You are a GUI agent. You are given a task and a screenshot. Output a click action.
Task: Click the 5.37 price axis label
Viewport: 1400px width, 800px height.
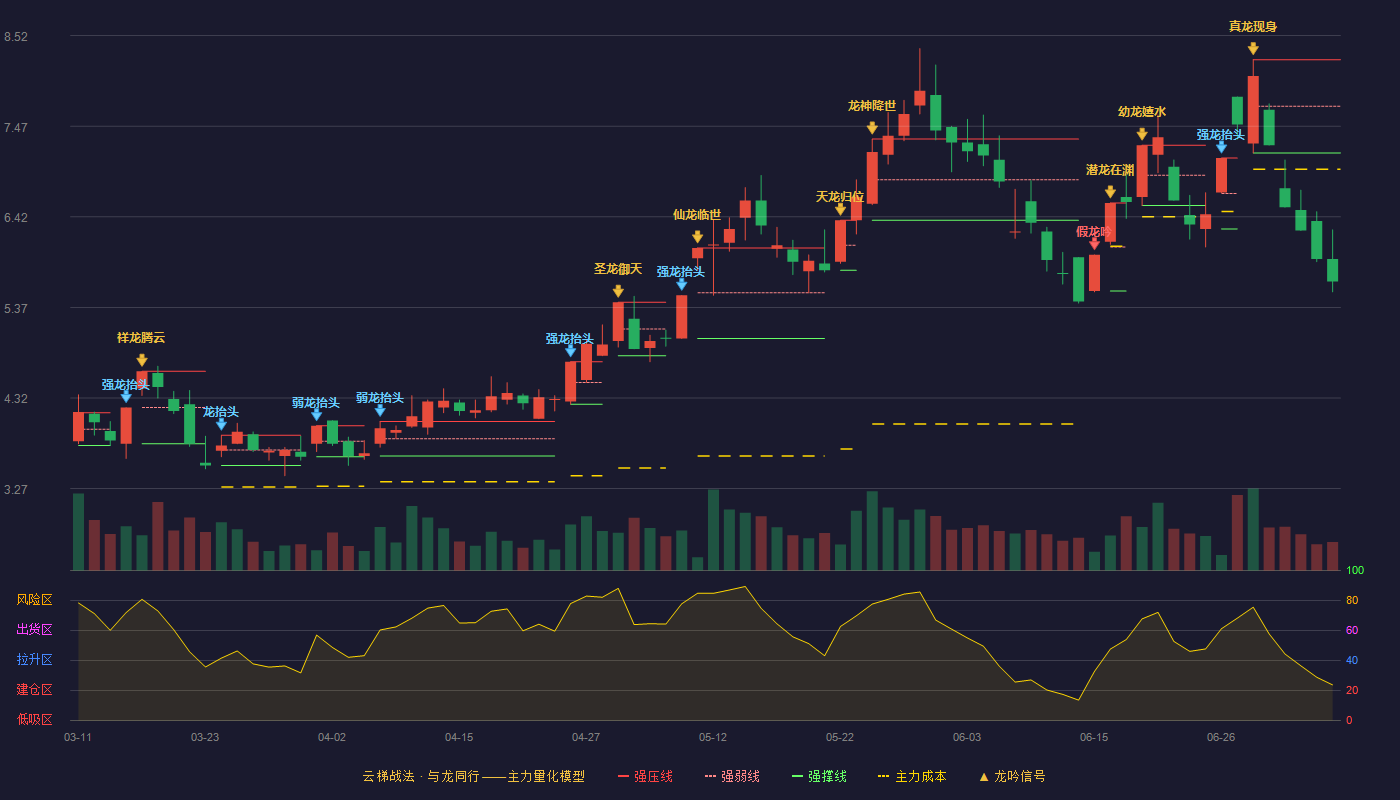(16, 309)
